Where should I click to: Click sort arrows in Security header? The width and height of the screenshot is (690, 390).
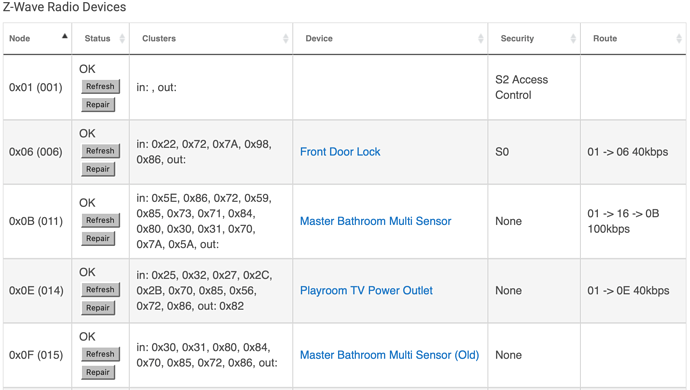coord(573,39)
